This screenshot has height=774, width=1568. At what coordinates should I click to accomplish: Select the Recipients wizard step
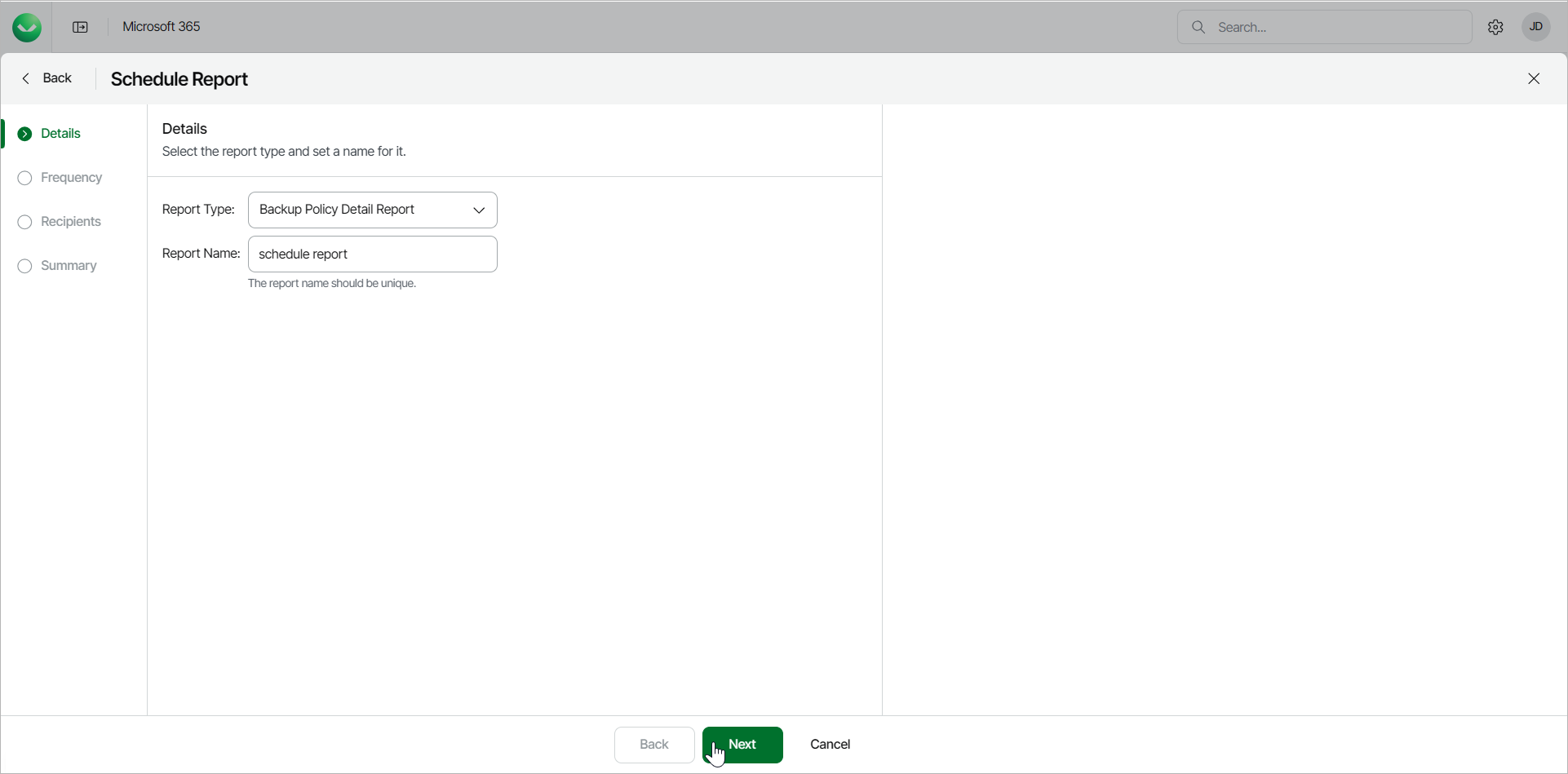click(x=59, y=222)
